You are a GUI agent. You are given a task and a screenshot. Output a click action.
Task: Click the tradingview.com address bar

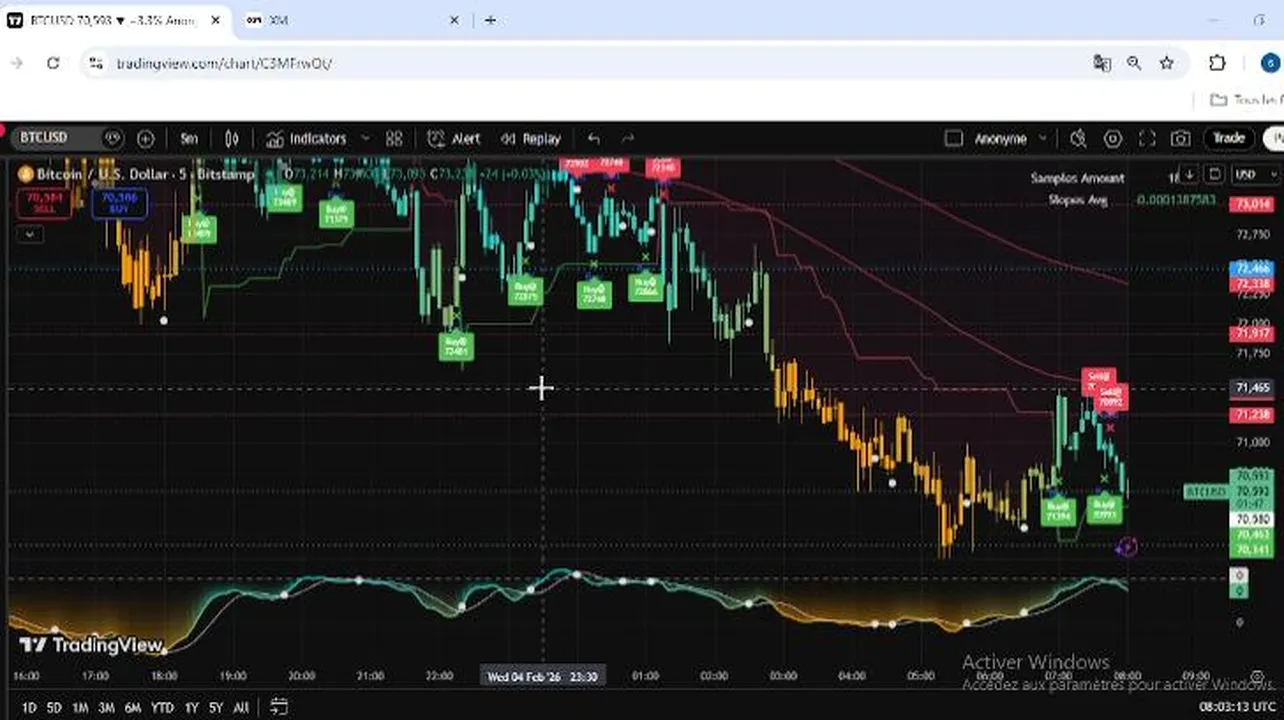pyautogui.click(x=224, y=63)
